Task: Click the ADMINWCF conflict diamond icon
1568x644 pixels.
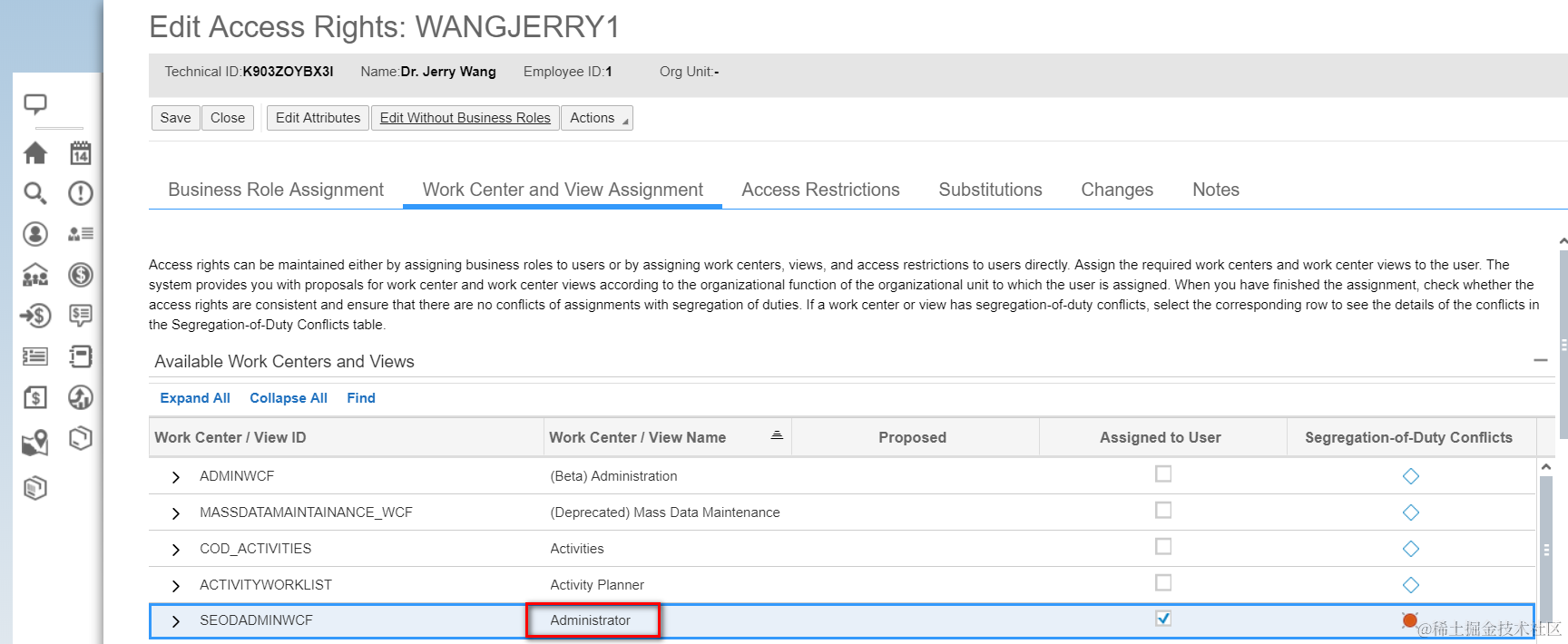Action: 1411,476
